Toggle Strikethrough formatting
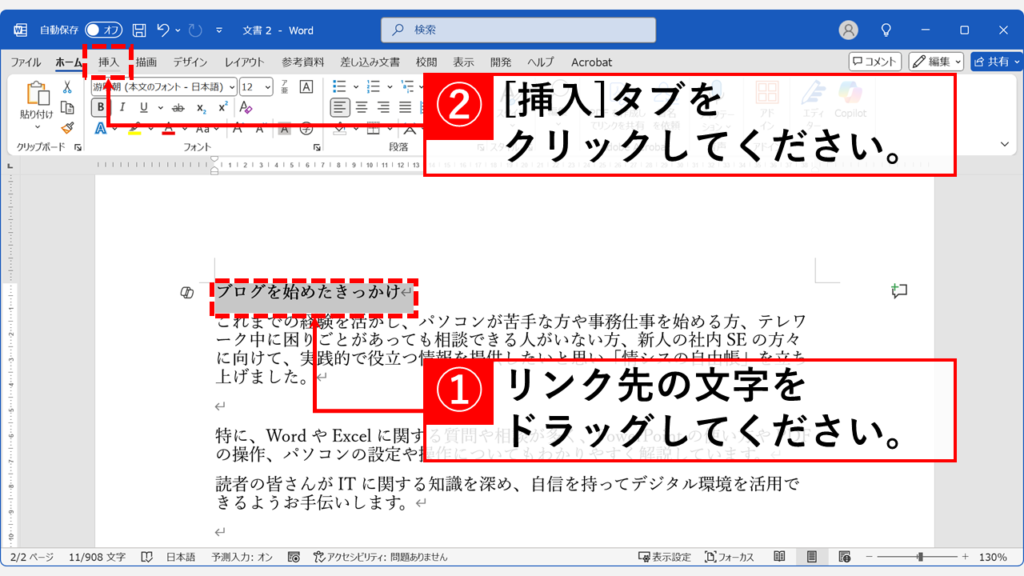Screen dimensions: 1024x576 coord(178,108)
